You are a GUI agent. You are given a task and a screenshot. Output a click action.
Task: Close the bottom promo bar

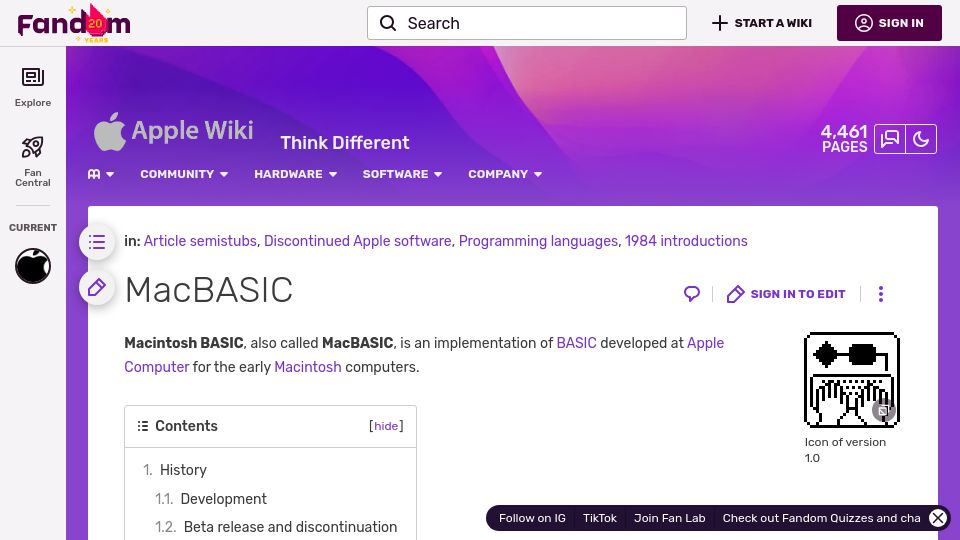point(937,518)
